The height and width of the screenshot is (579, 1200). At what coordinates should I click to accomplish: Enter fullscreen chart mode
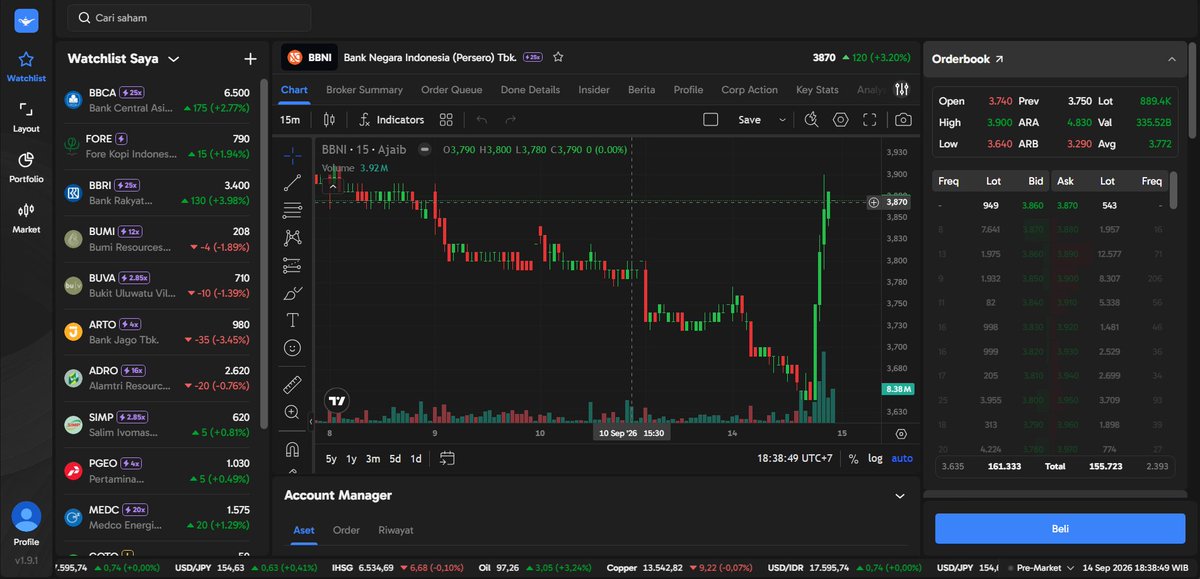click(870, 120)
